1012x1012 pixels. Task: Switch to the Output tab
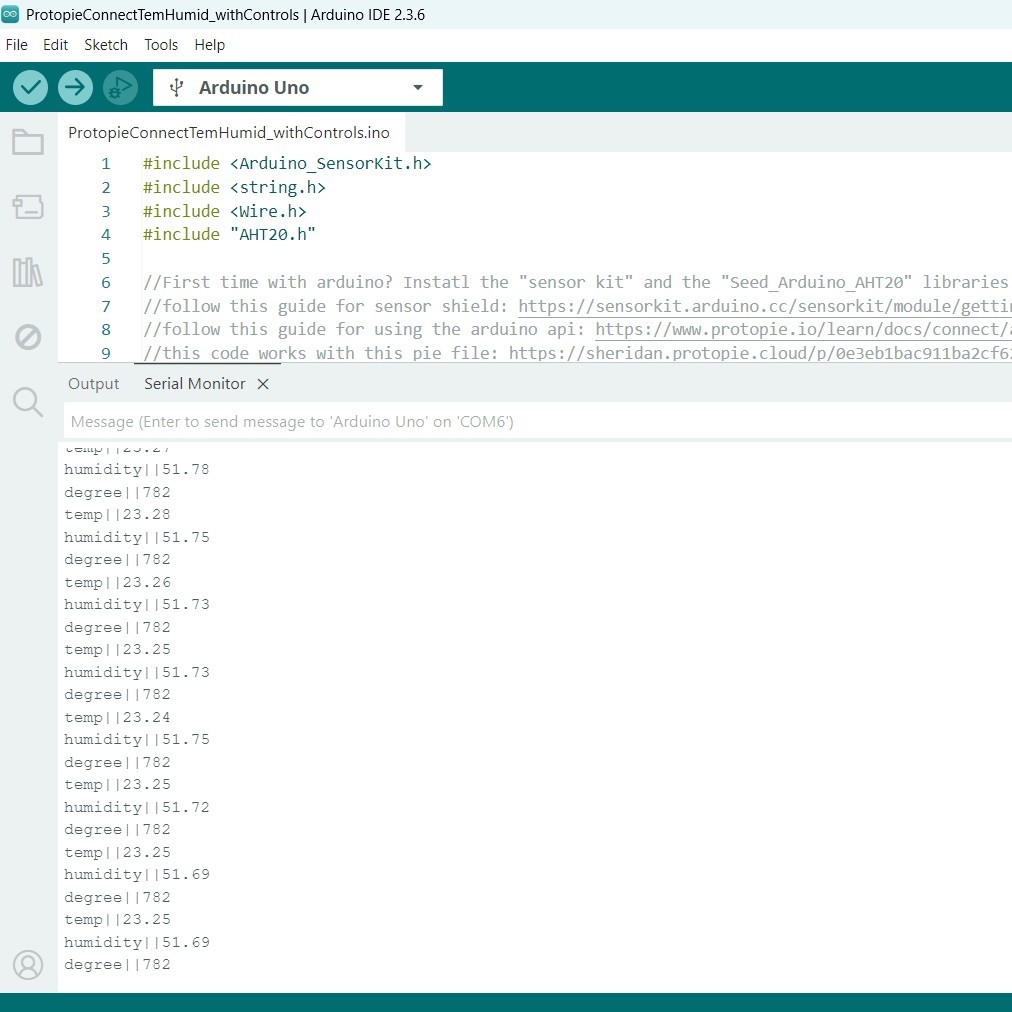click(x=93, y=383)
